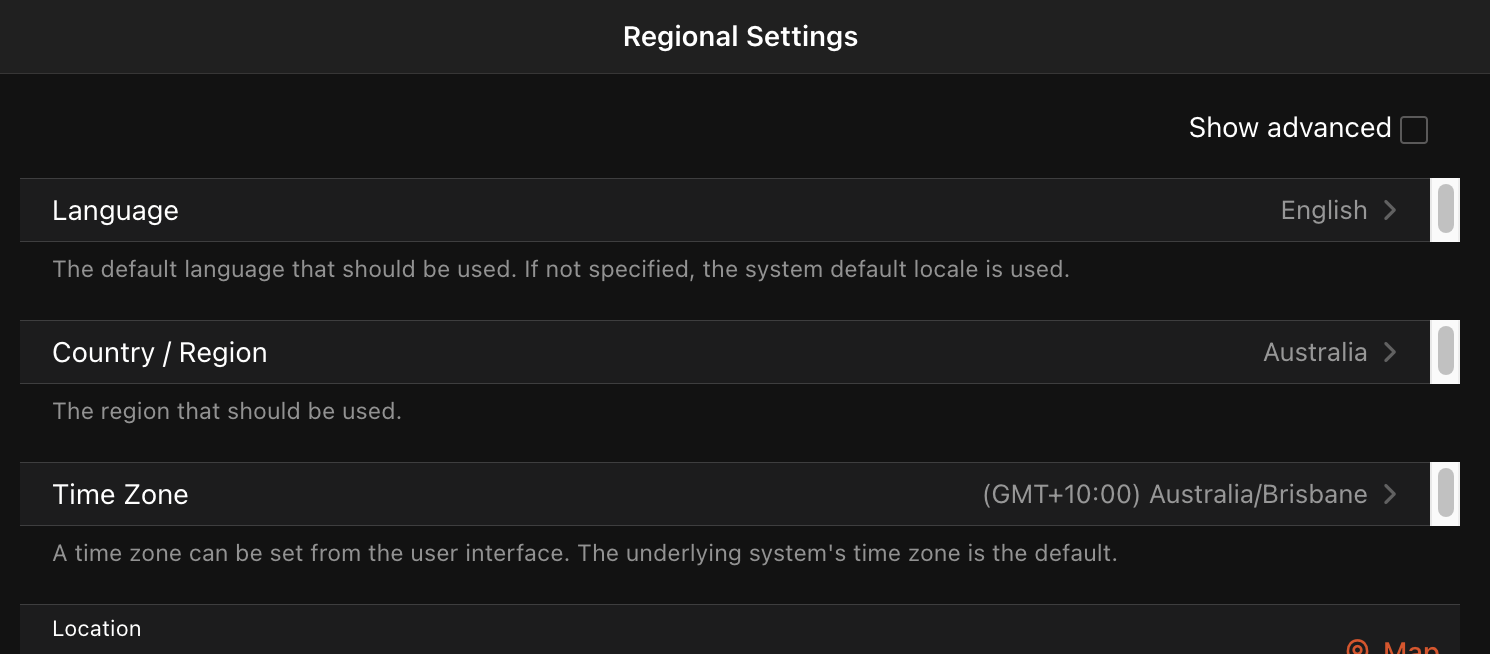Click the (GMT+10:00) Australia/Brisbane value

[x=1175, y=494]
